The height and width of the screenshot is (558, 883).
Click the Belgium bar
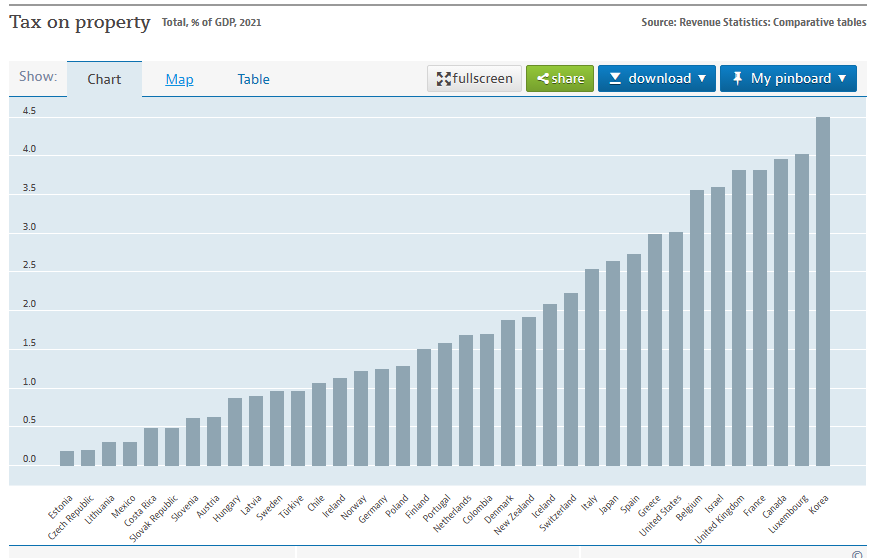click(x=697, y=328)
